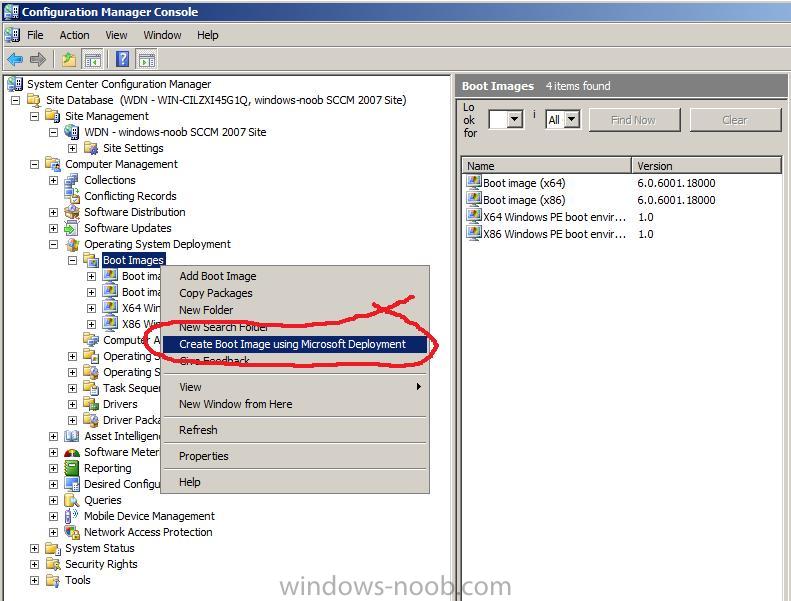Open the View menu in menu bar
The height and width of the screenshot is (601, 791).
coord(116,35)
